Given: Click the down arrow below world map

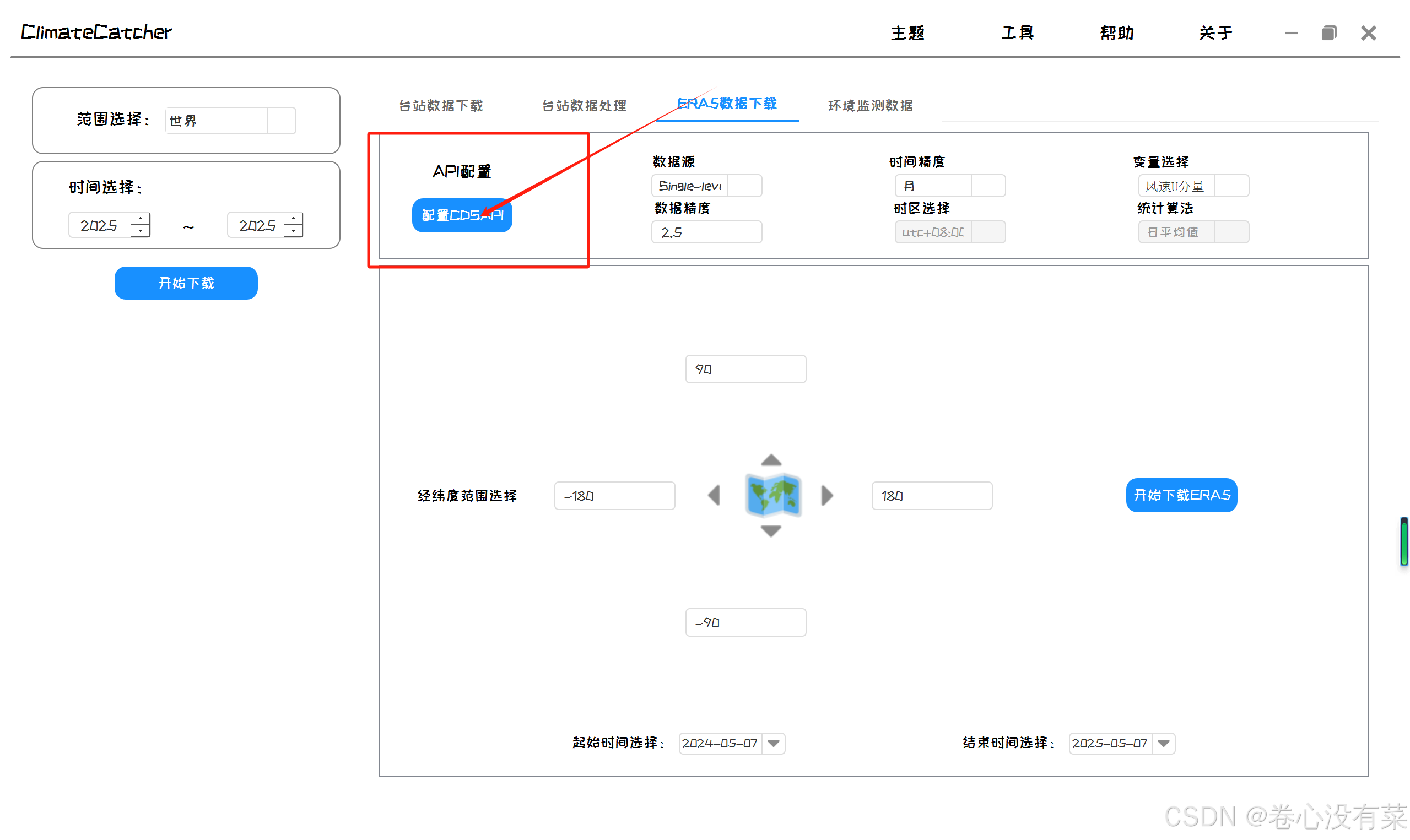Looking at the screenshot, I should click(x=771, y=531).
